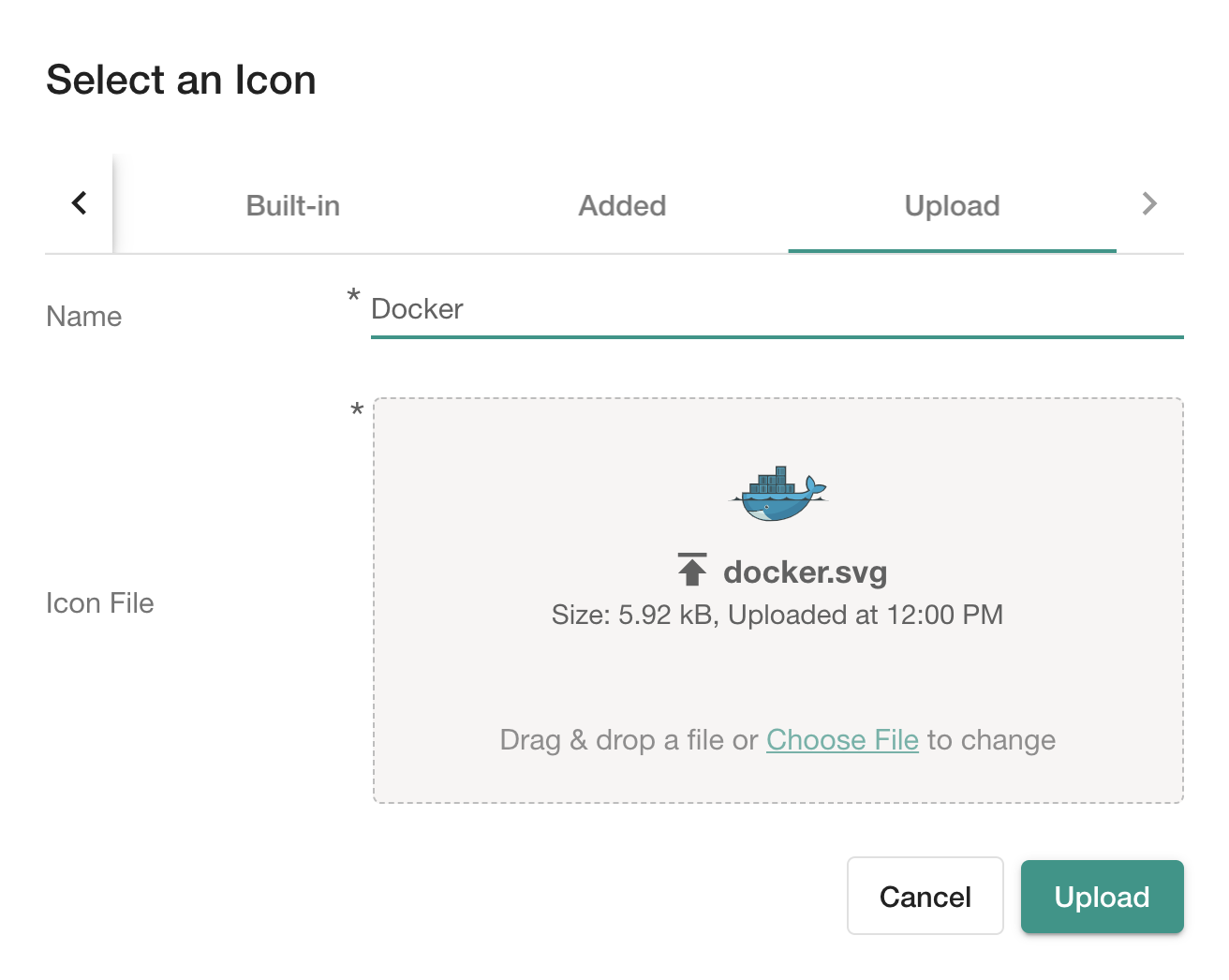The width and height of the screenshot is (1229, 980).
Task: Click the Name field containing Docker
Action: (776, 309)
